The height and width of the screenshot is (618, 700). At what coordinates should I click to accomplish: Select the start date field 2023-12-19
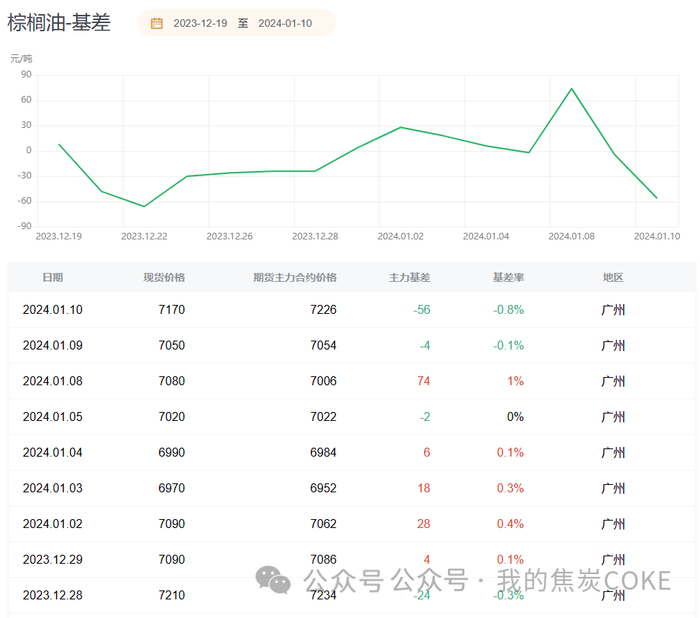click(x=198, y=23)
